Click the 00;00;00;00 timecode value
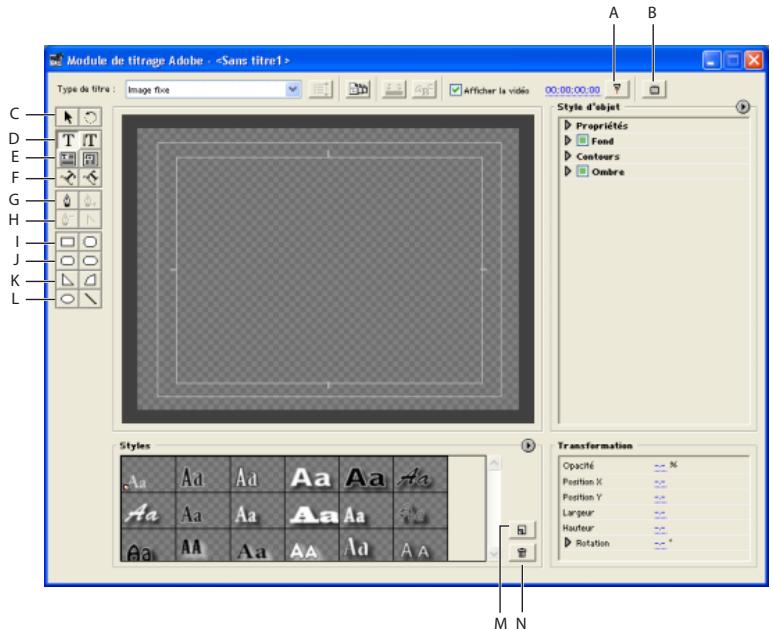 [572, 90]
